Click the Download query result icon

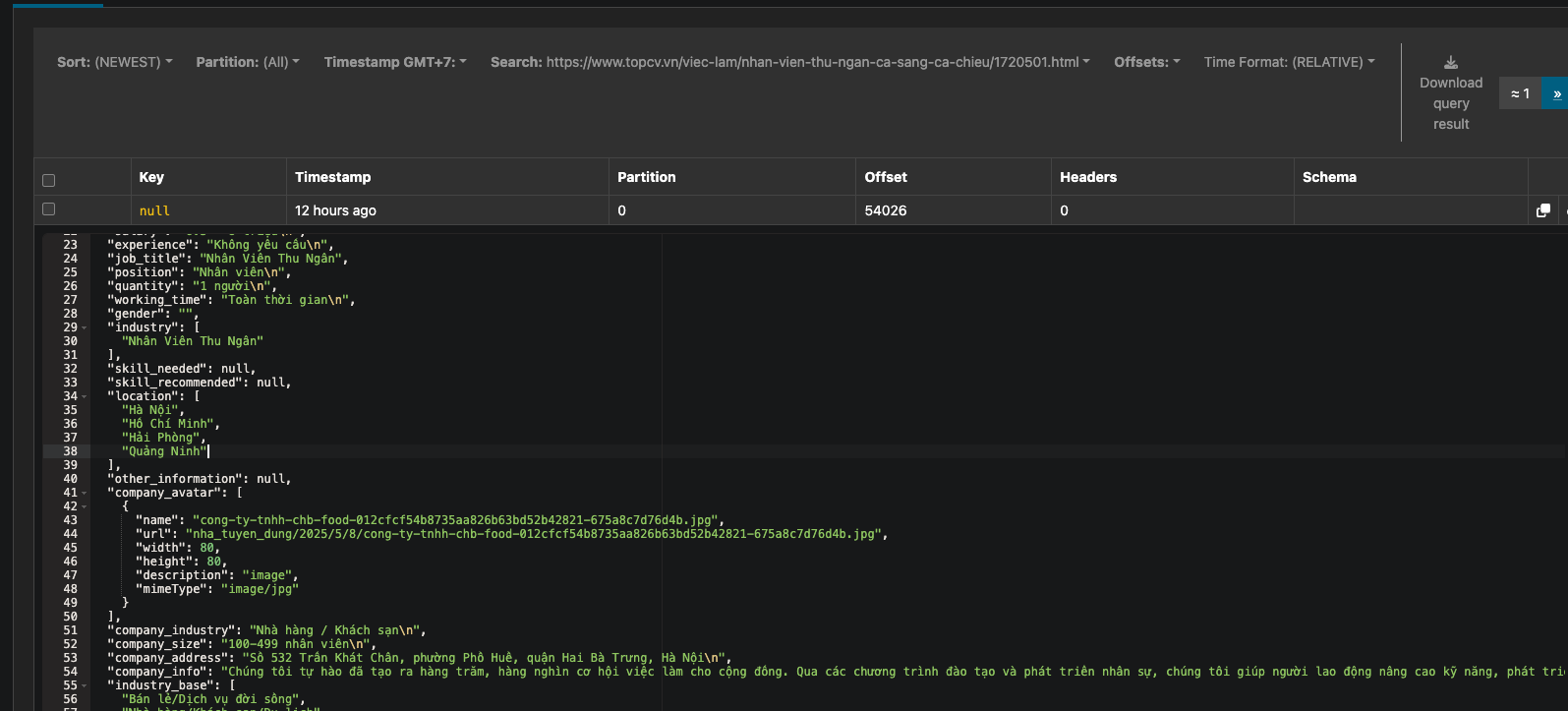[1450, 63]
